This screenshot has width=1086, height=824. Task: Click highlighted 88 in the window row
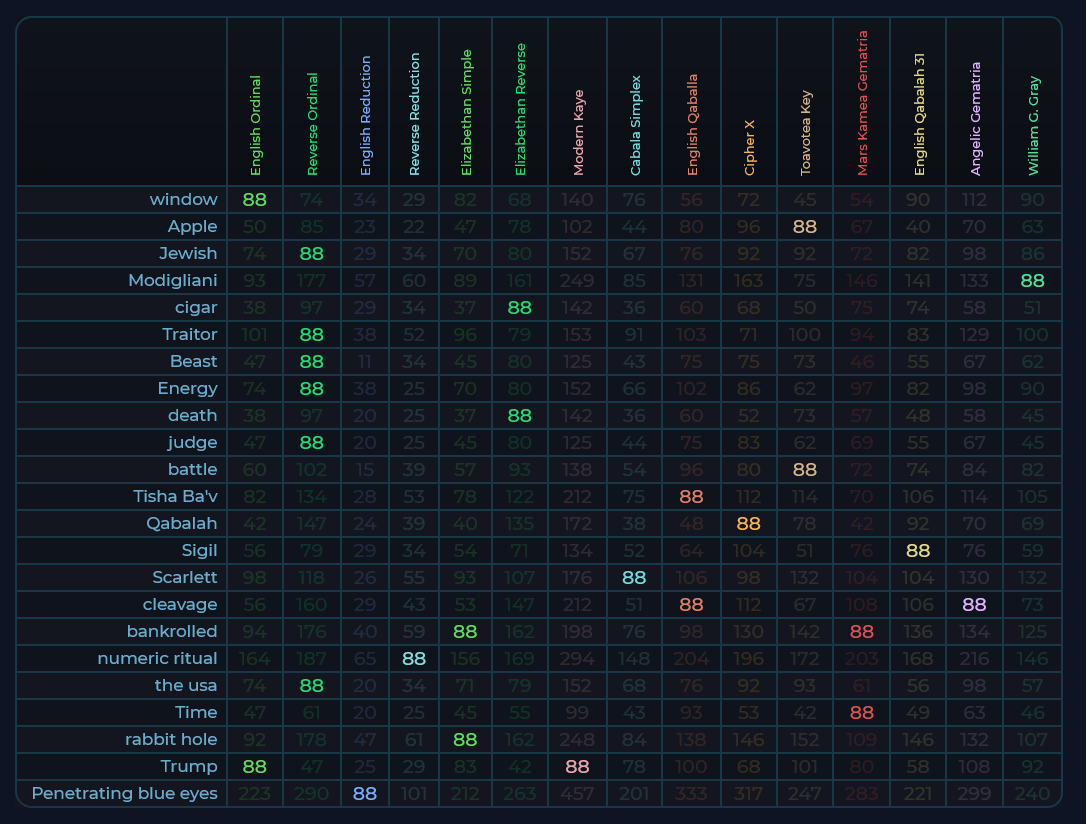(x=255, y=200)
